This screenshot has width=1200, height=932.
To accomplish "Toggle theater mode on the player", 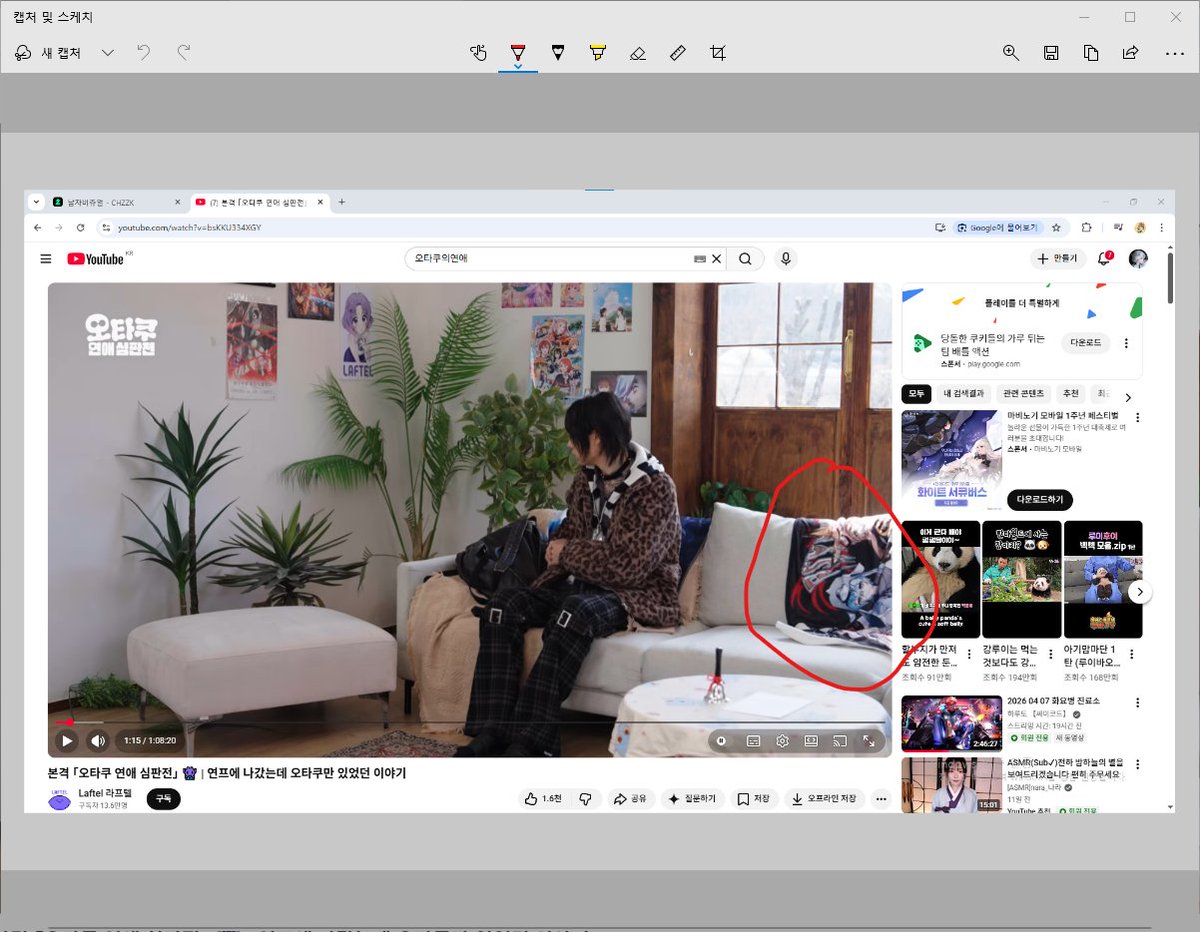I will click(x=812, y=741).
